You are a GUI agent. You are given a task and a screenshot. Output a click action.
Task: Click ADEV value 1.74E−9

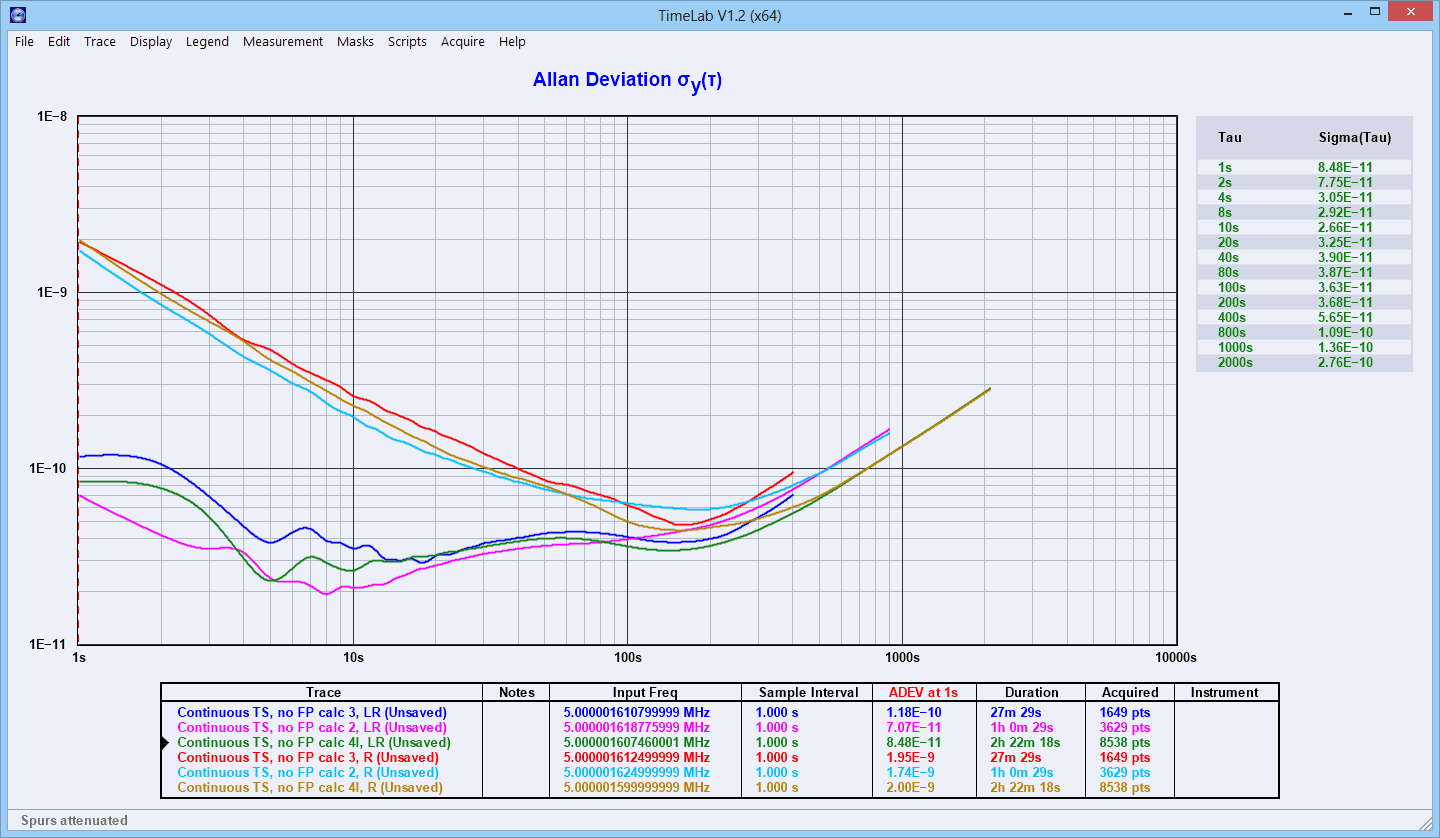click(x=912, y=773)
